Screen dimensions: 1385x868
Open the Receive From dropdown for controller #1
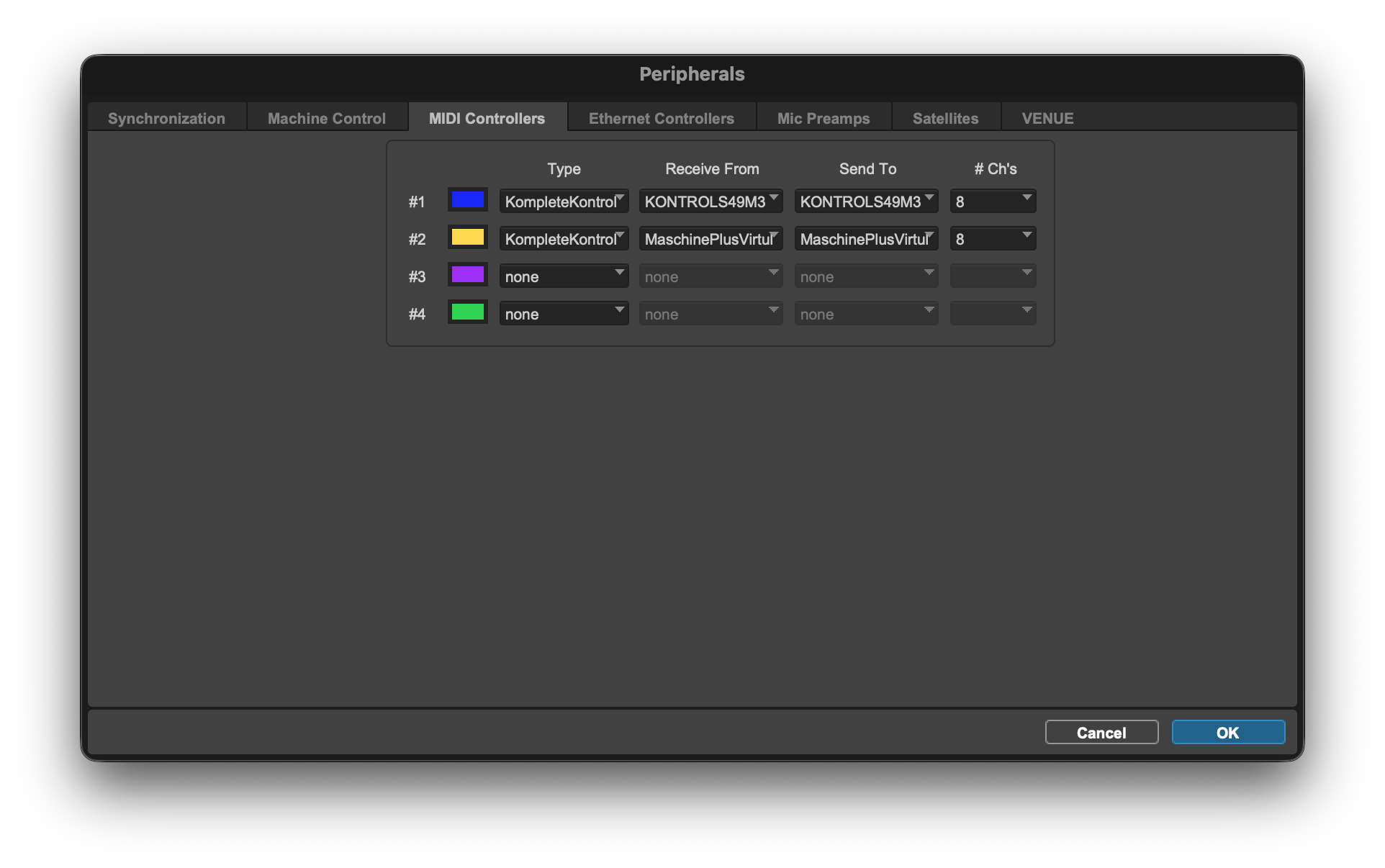click(x=710, y=202)
